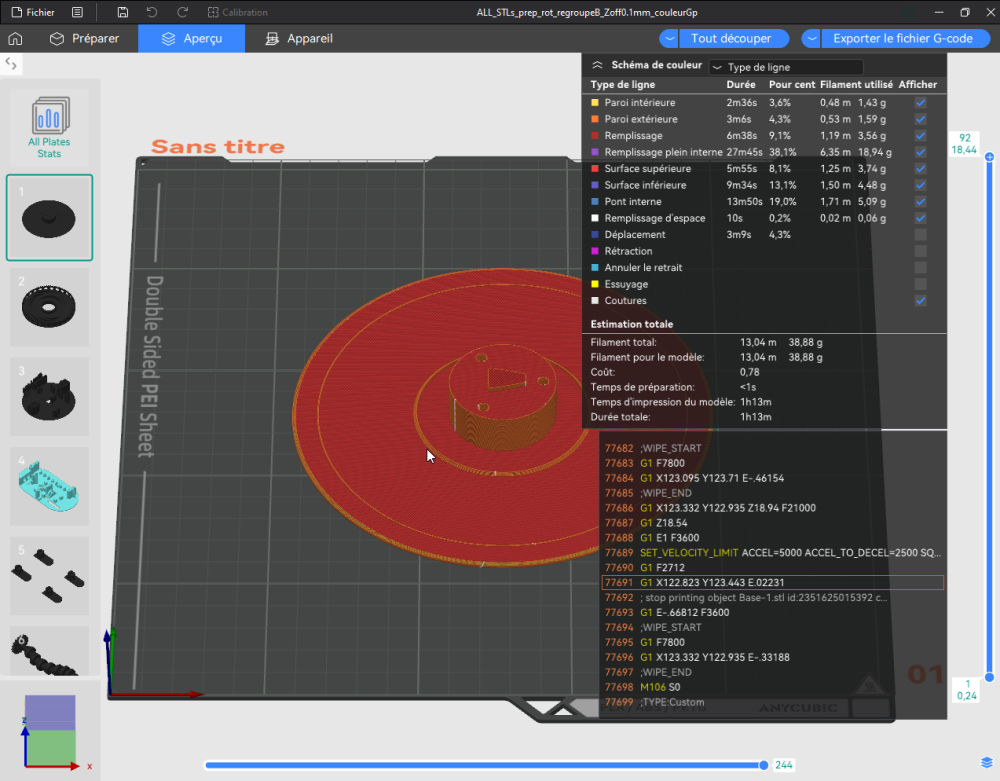
Task: Click the Durée column header
Action: point(740,85)
